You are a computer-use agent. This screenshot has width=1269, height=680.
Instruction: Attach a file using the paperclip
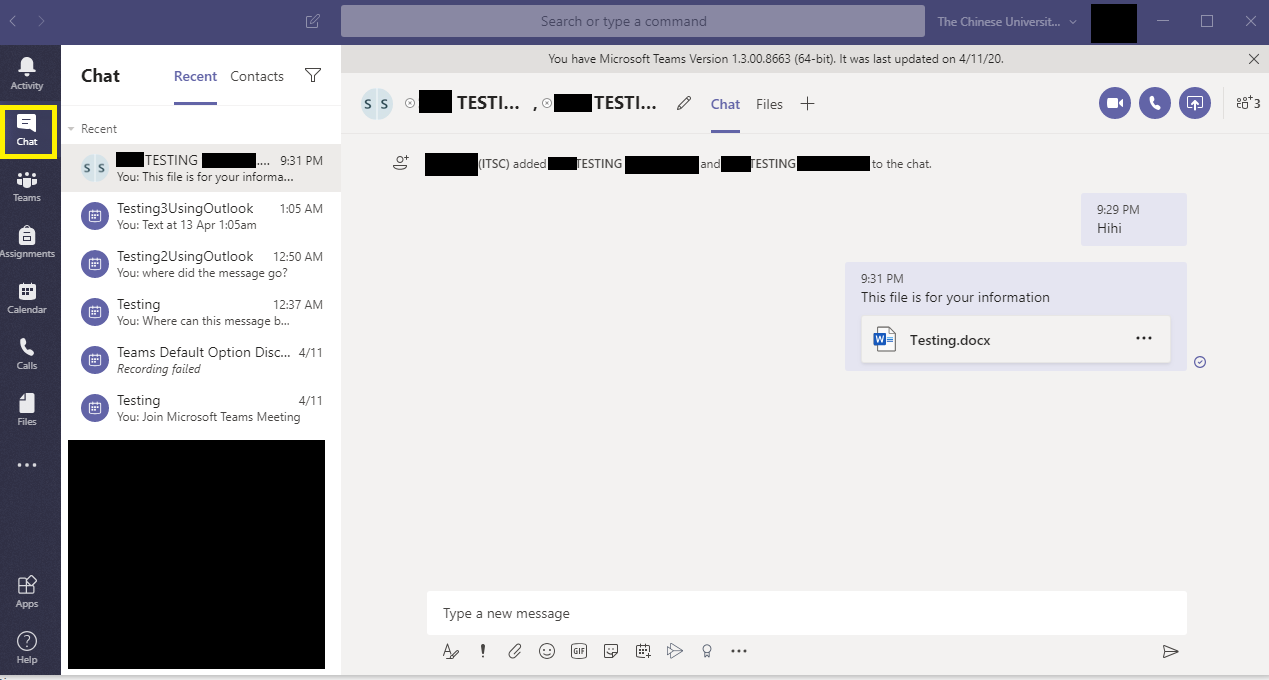click(515, 651)
